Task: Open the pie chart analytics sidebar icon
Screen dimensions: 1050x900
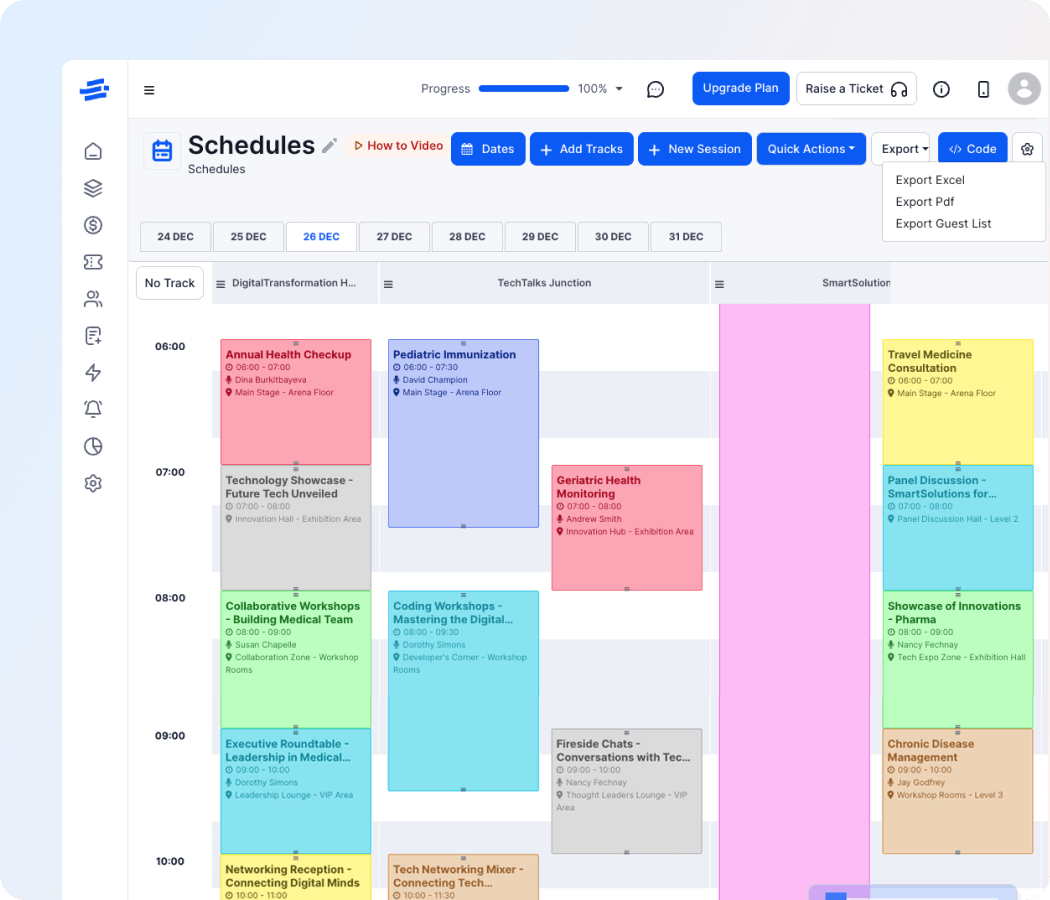Action: tap(93, 446)
